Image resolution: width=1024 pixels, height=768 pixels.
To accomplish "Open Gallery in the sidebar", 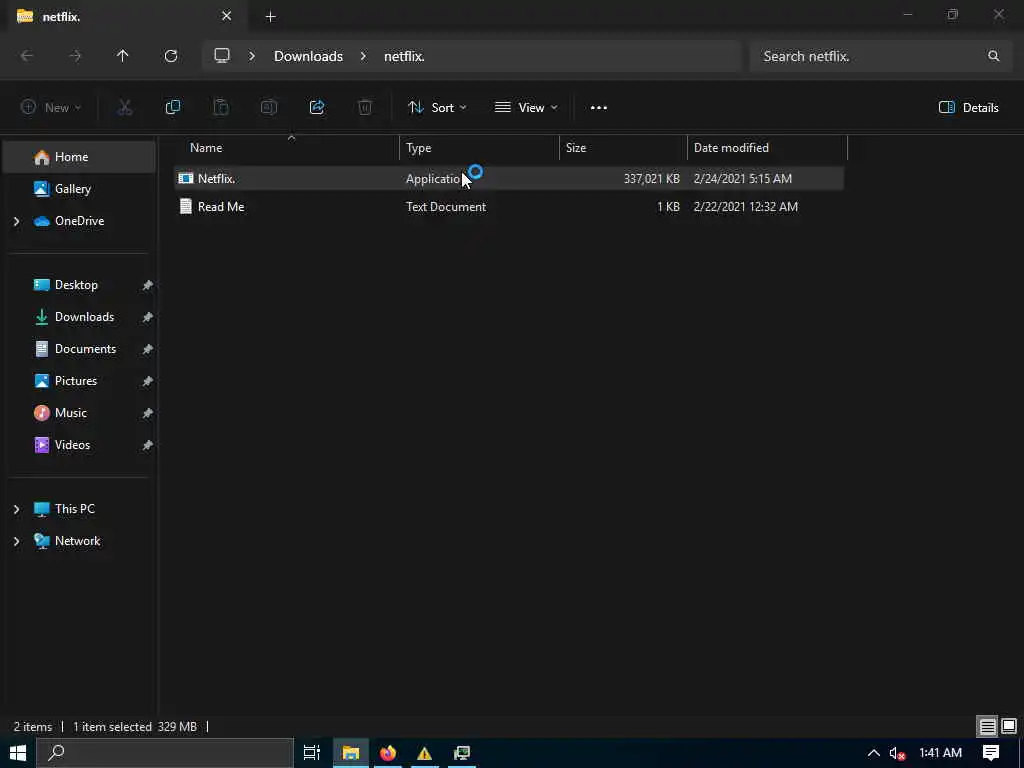I will 79,189.
